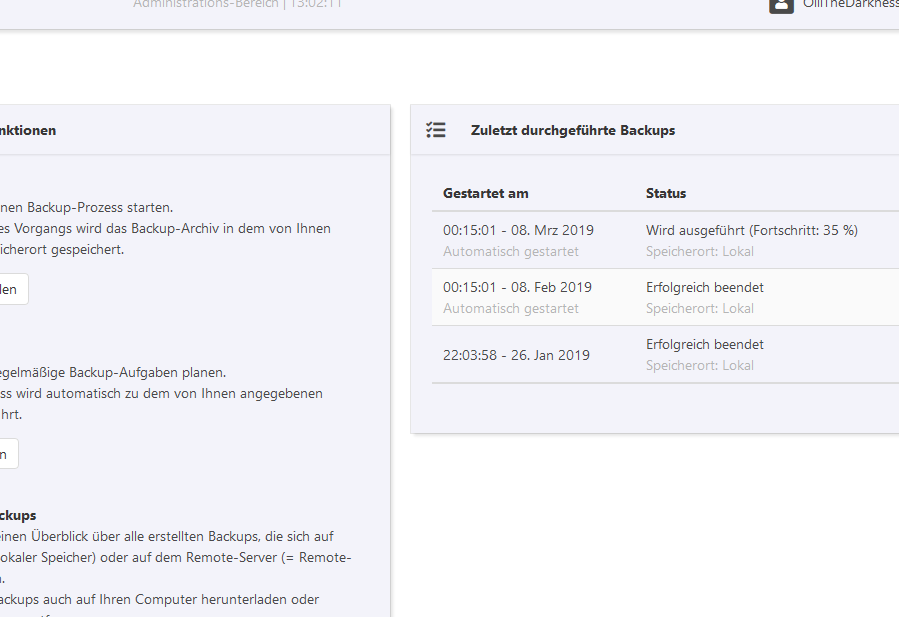
Task: Click the Administrations-Bereich header text
Action: 205,4
